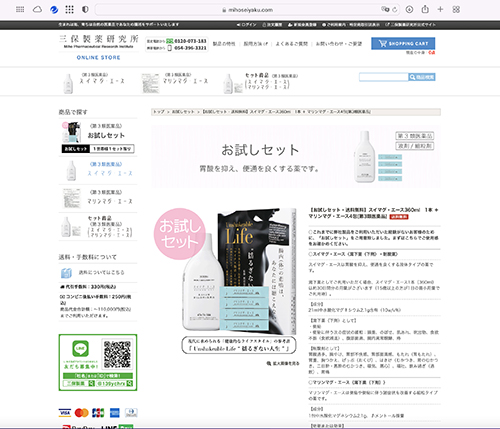Click the Mastercard icon
The width and height of the screenshot is (500, 429).
pos(81,413)
